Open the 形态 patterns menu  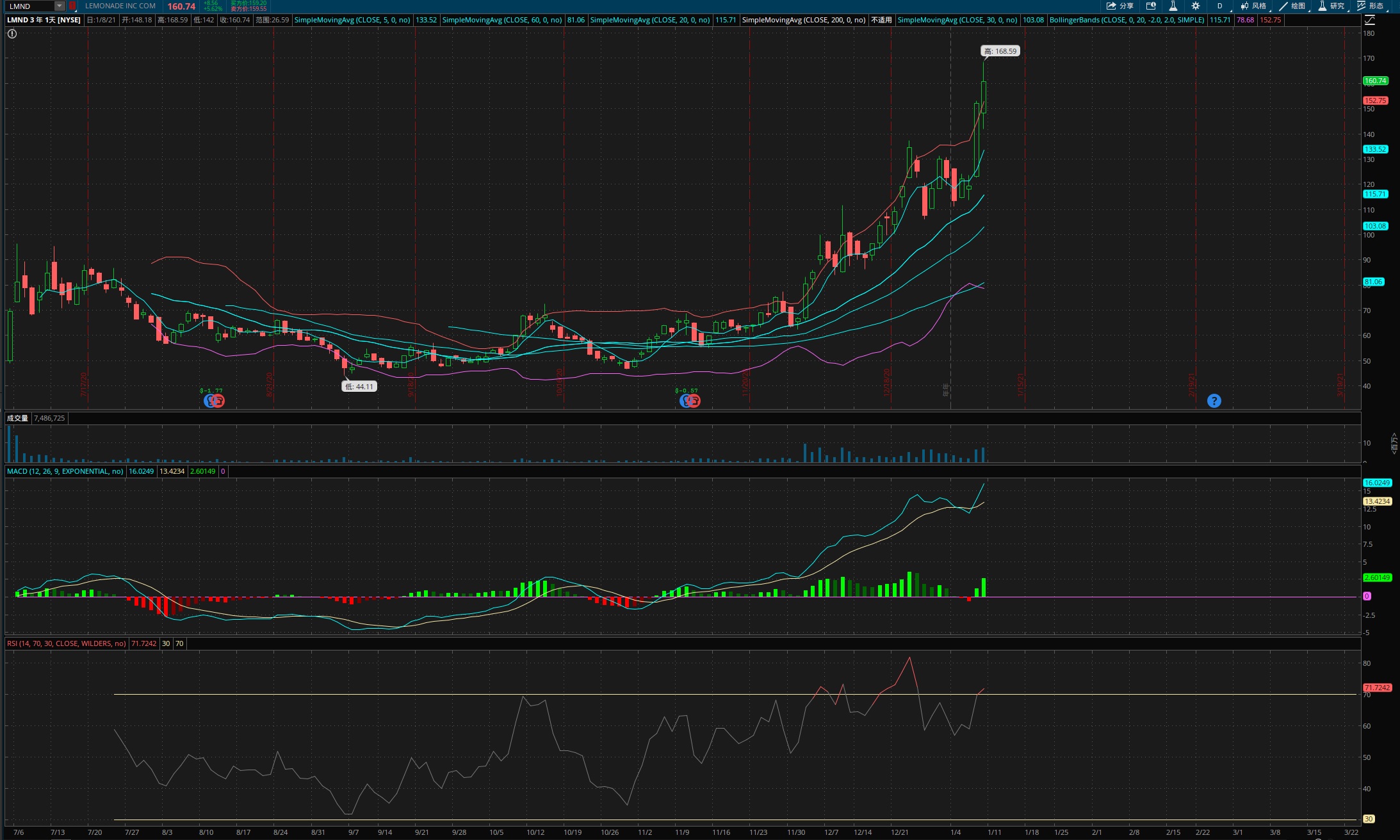click(x=1370, y=6)
